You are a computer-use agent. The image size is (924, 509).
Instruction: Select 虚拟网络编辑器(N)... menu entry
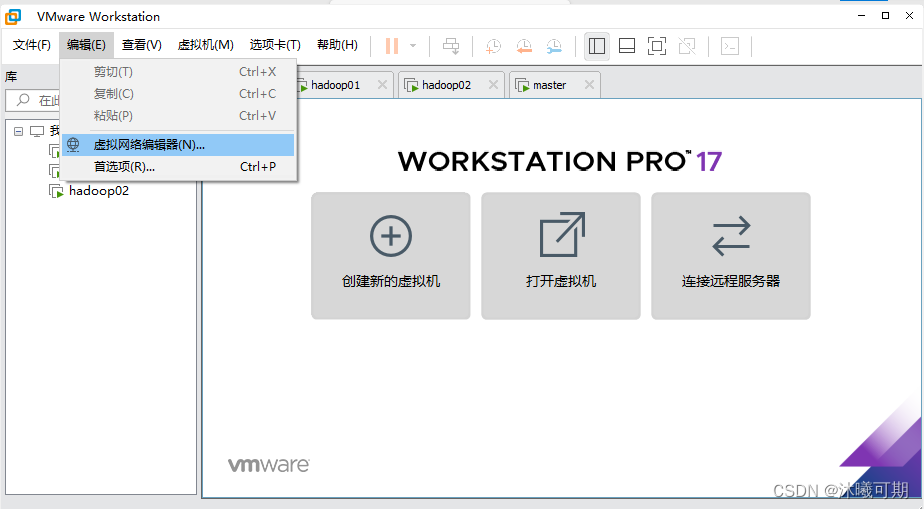tap(178, 145)
